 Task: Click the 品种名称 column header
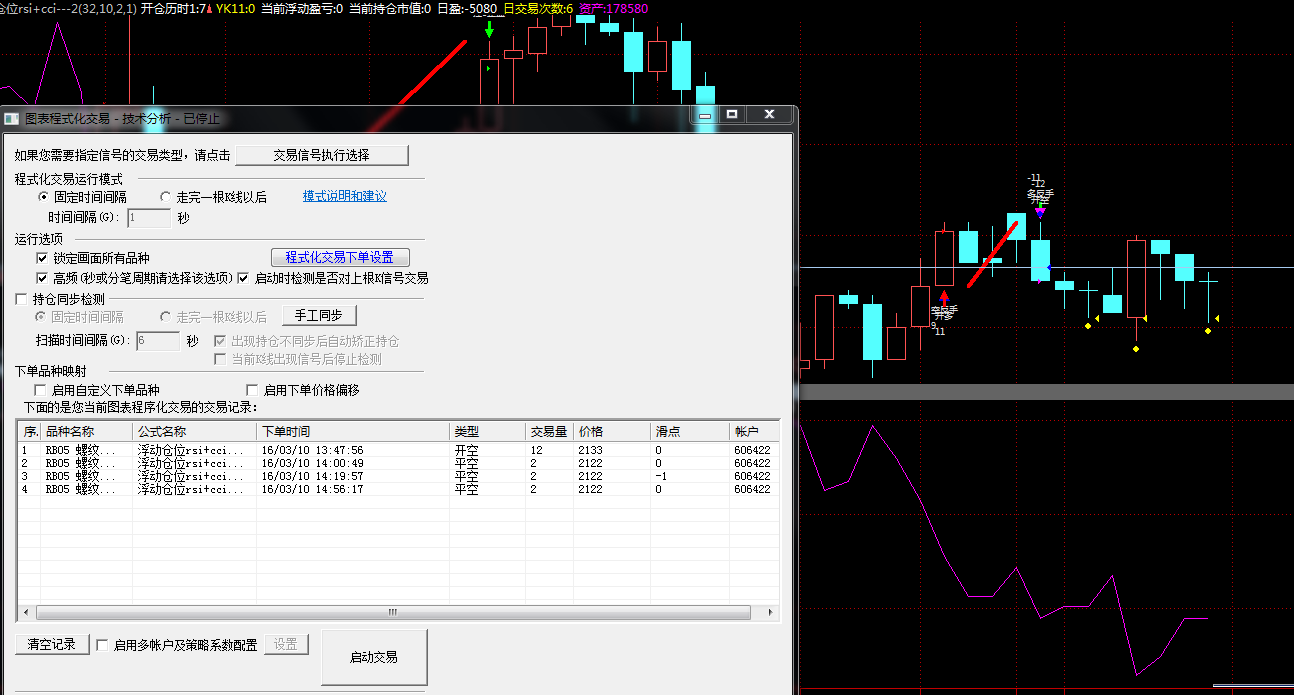point(87,432)
